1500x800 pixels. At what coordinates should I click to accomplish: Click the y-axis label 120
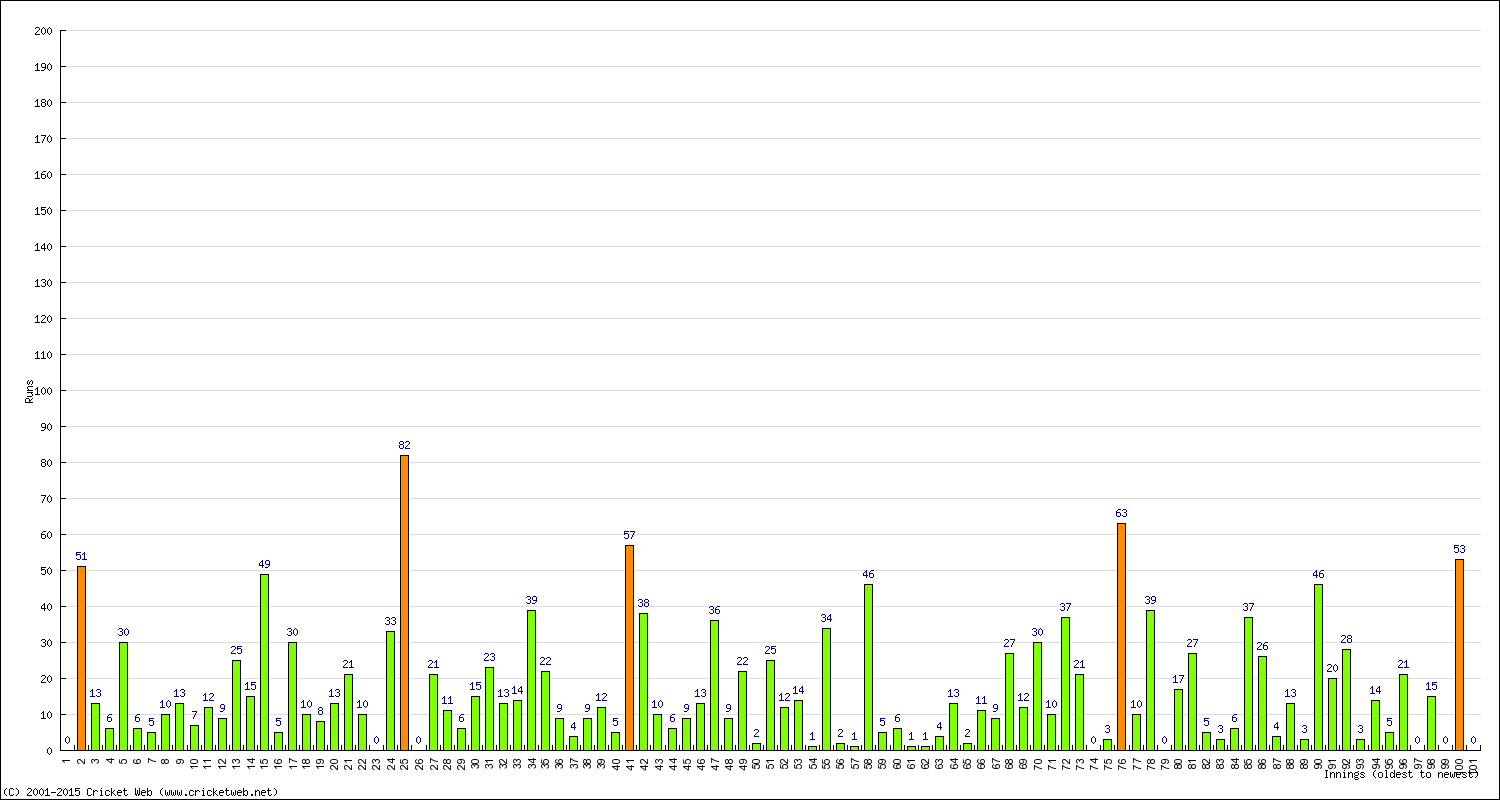43,319
